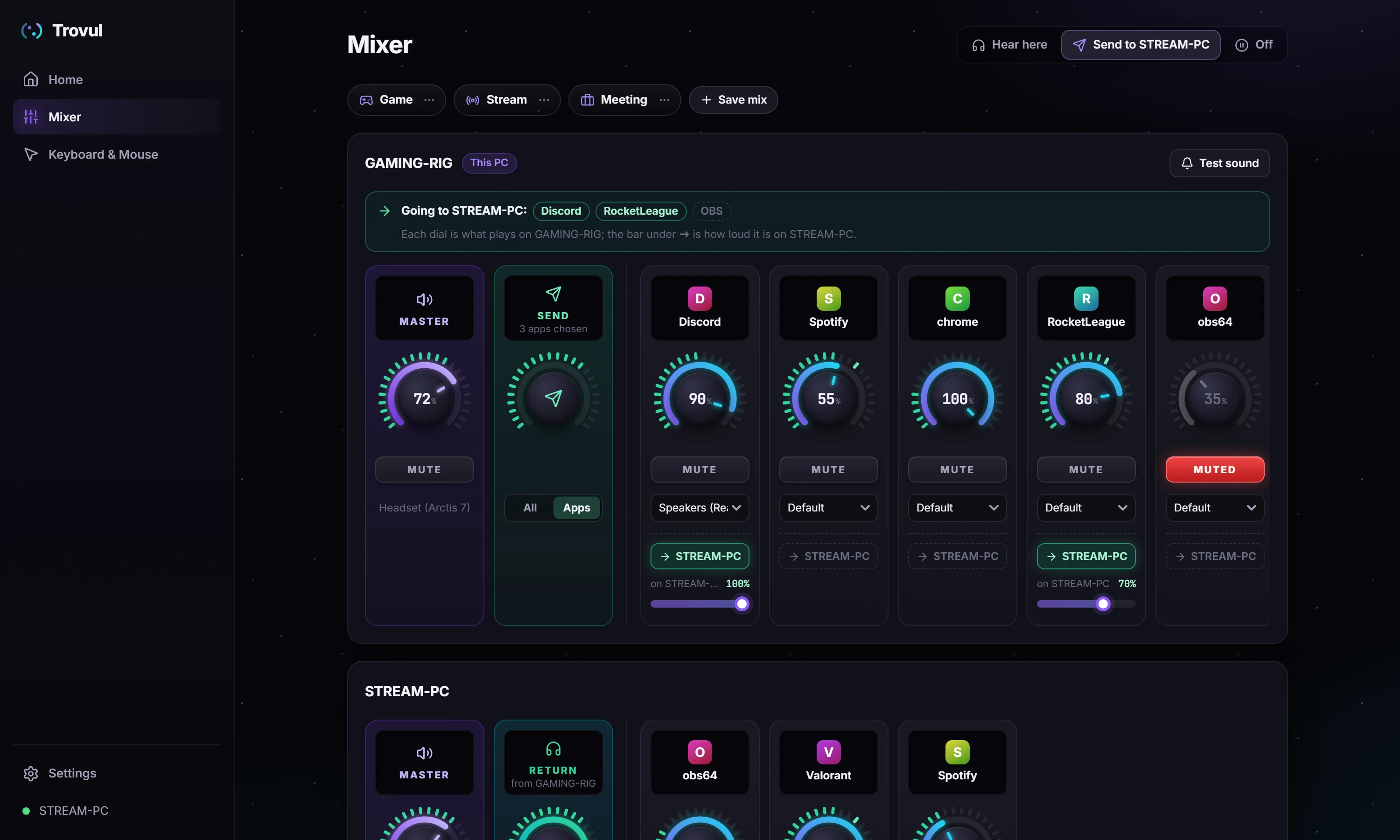Click the SEND paper-plane header icon
Viewport: 1400px width, 840px height.
coord(553,294)
